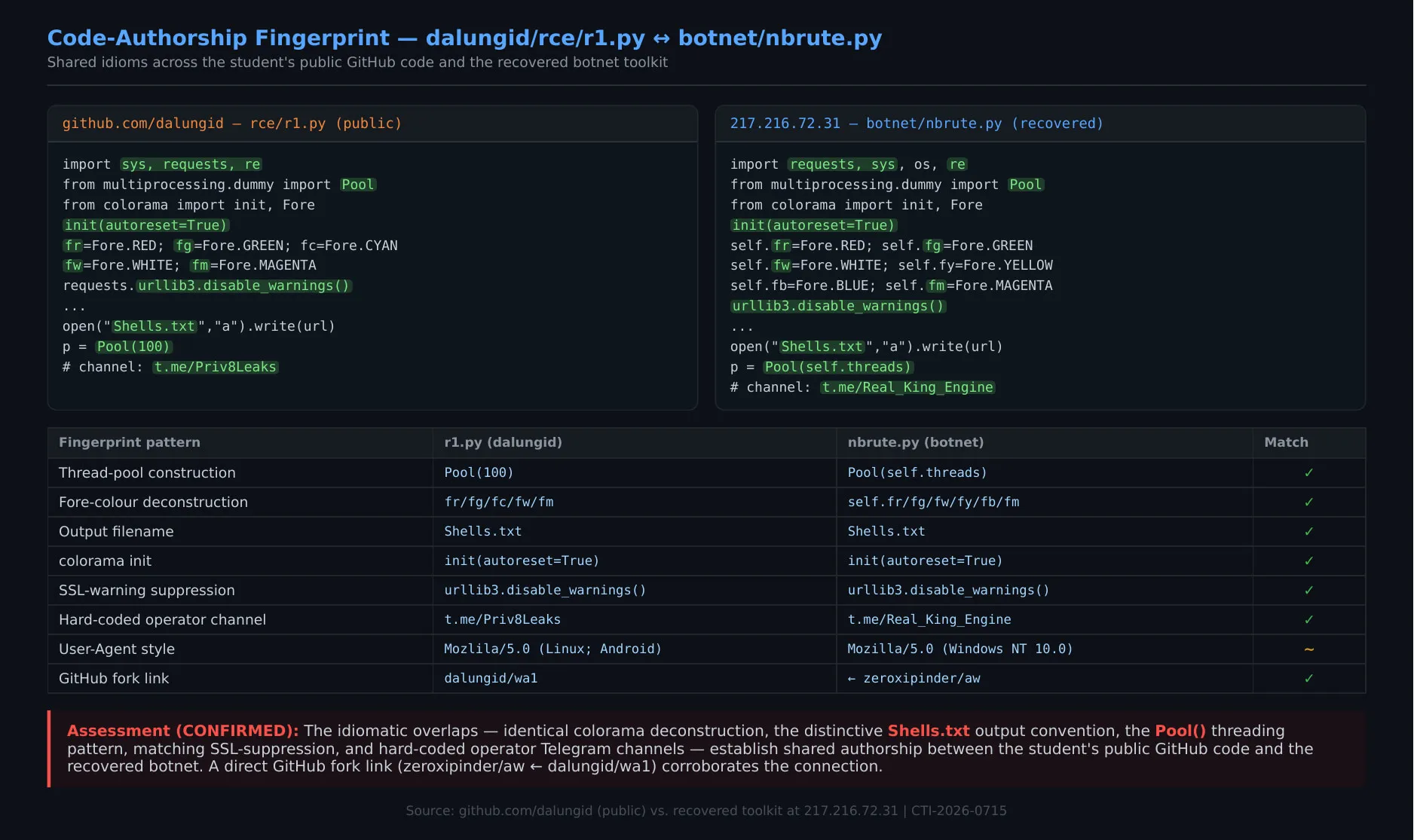Click the checkmark in the Thread-pool construction row
1414x840 pixels.
1308,473
